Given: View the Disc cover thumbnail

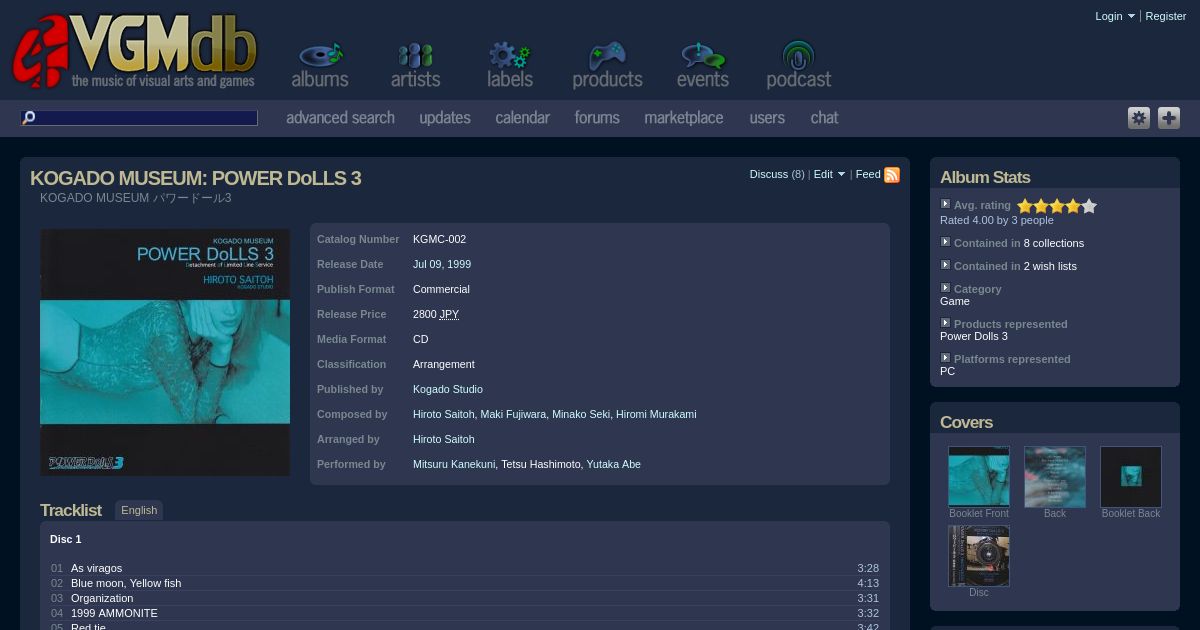Looking at the screenshot, I should point(979,555).
